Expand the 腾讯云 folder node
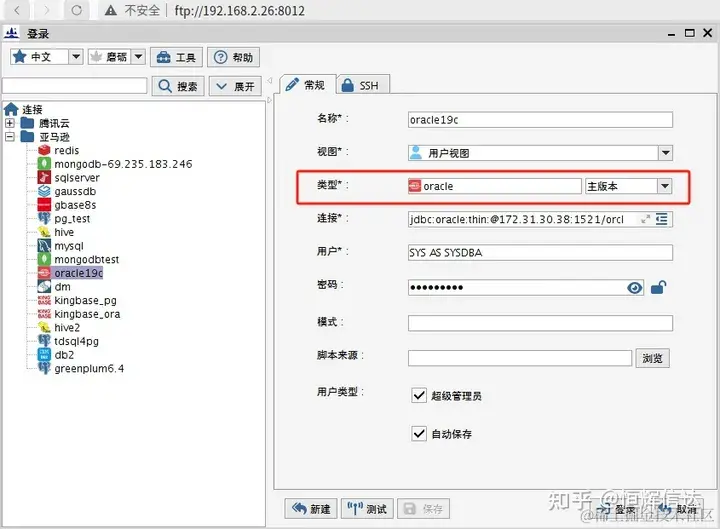 pos(10,123)
